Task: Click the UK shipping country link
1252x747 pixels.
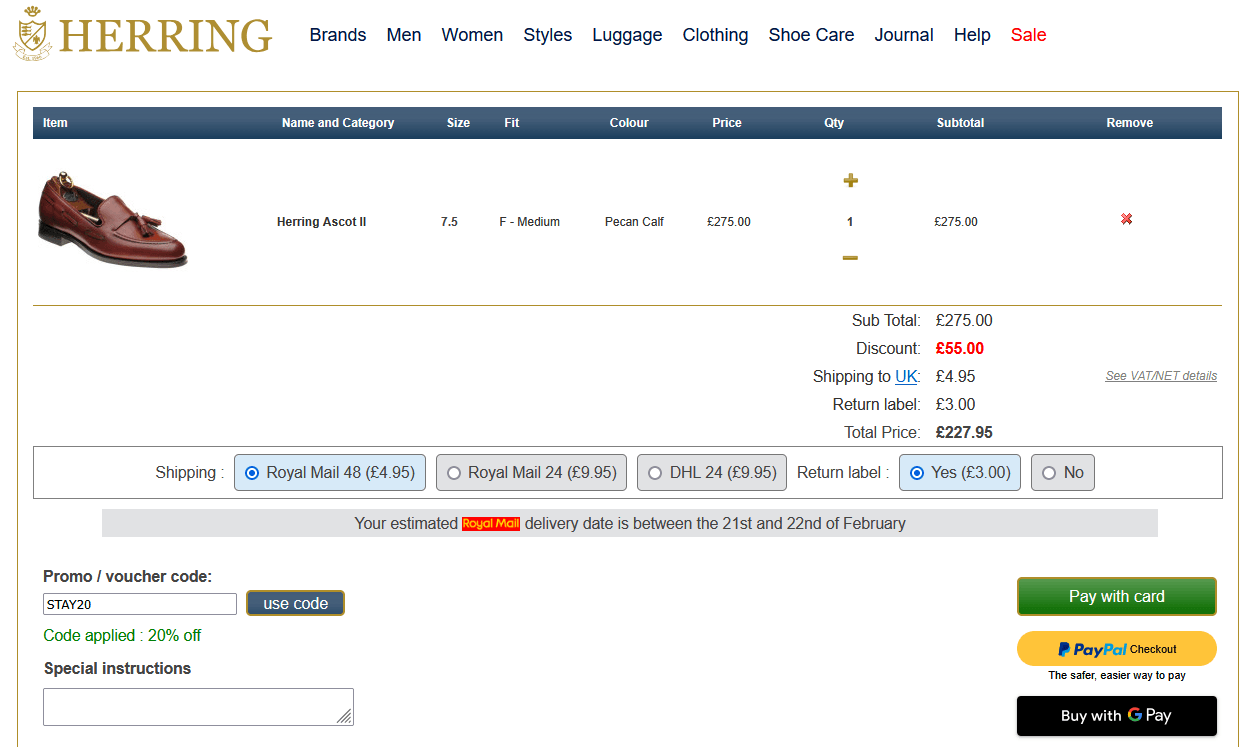Action: point(906,377)
